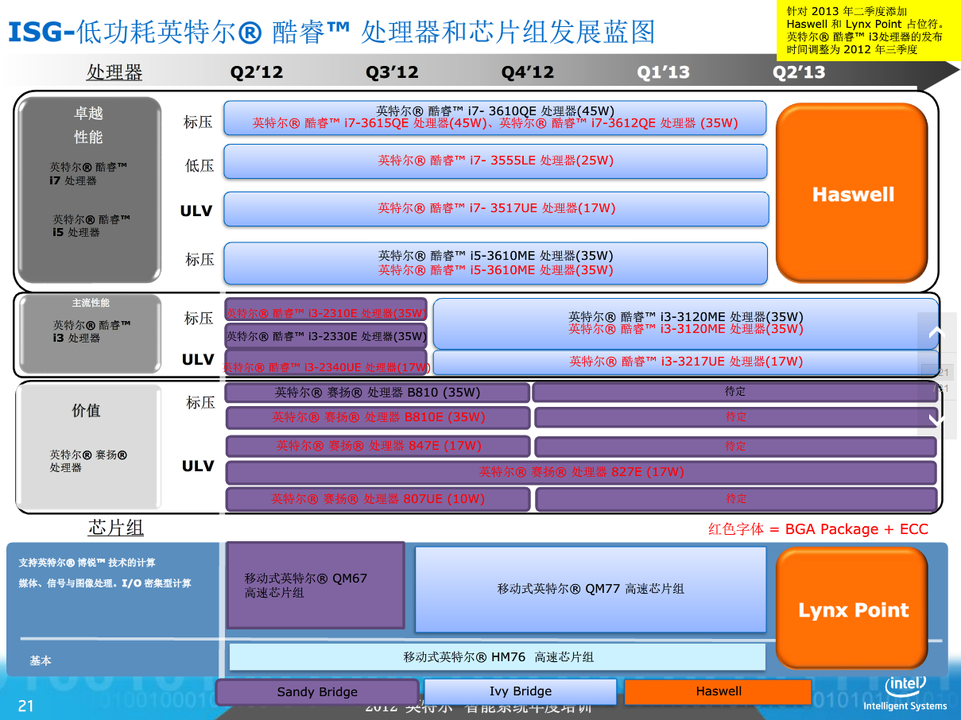
Task: Select the i7-3555LE 25W processor bar
Action: pyautogui.click(x=495, y=161)
